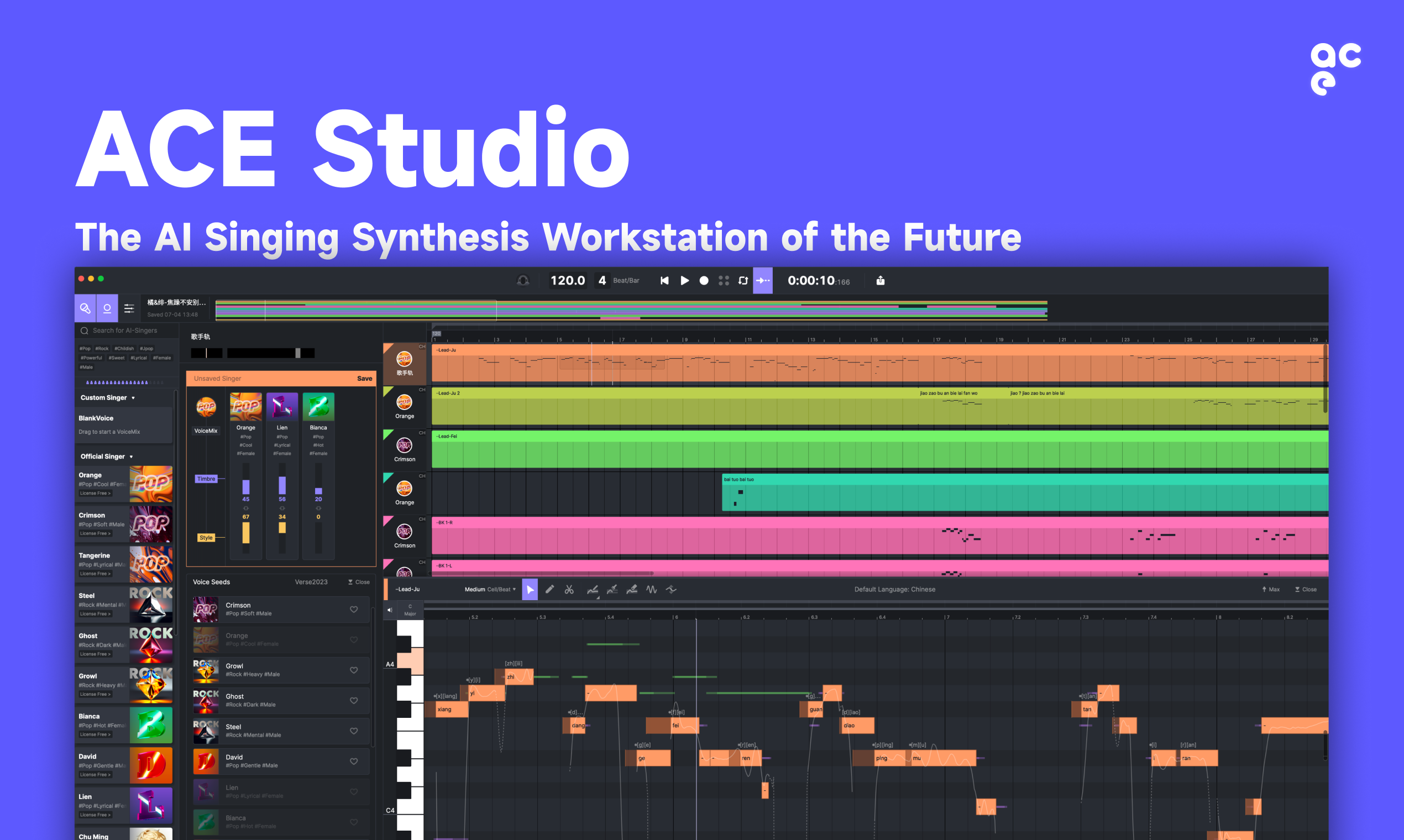This screenshot has width=1404, height=840.
Task: Open License Free link under Steel
Action: click(x=95, y=614)
